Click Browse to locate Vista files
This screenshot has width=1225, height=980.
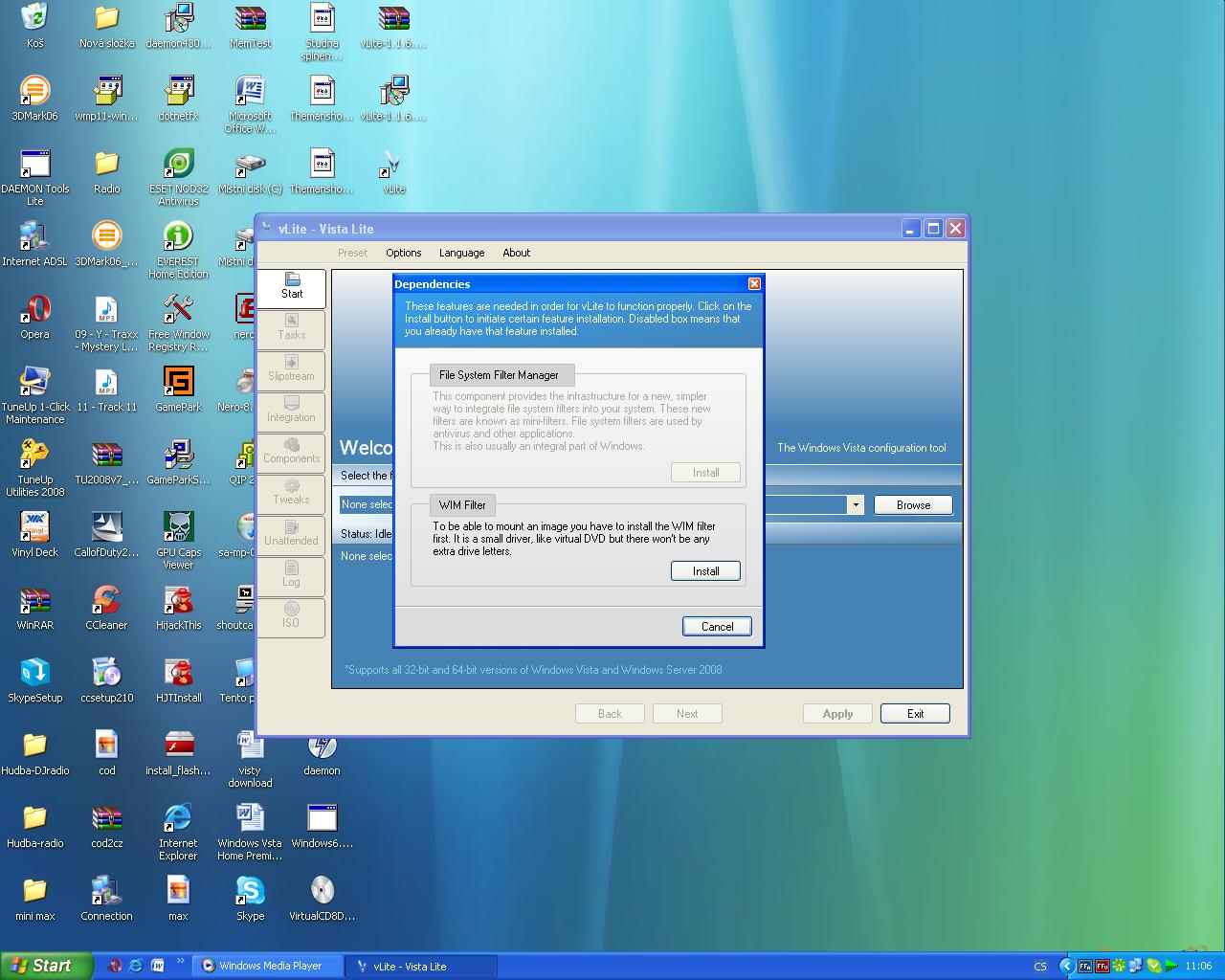click(x=913, y=505)
